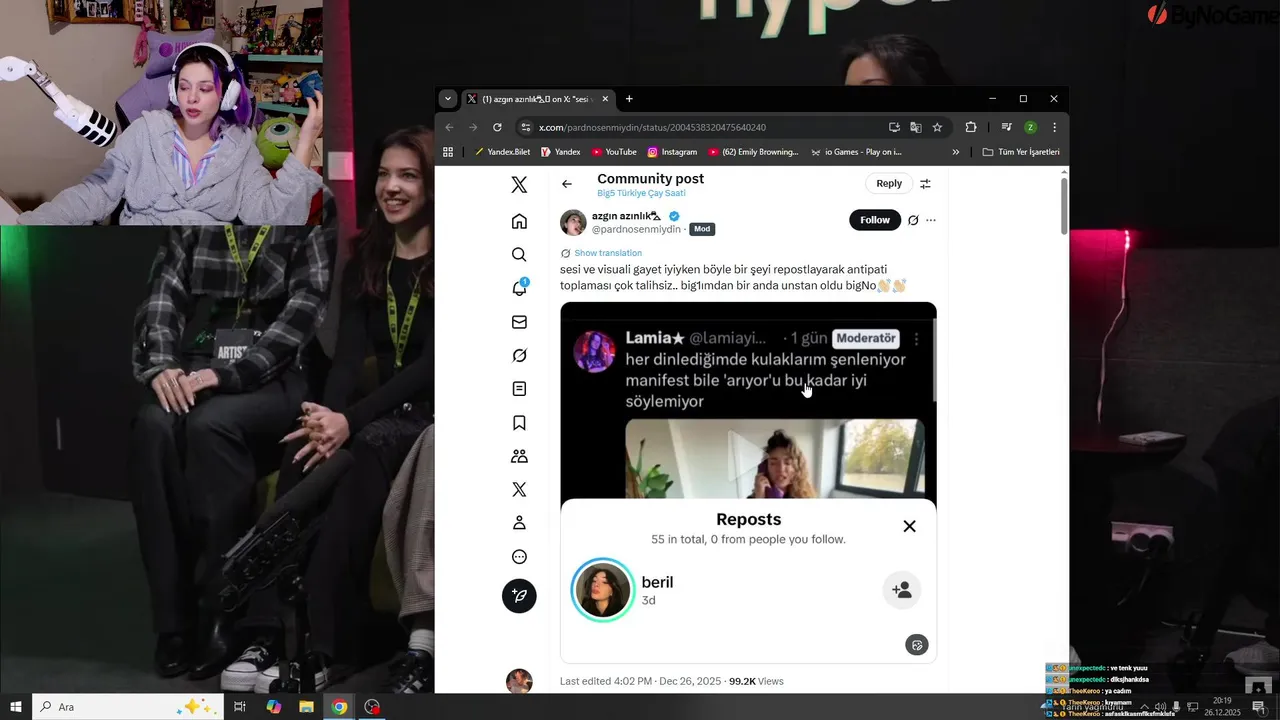
Task: Open Bookmarks in the X sidebar
Action: [519, 423]
